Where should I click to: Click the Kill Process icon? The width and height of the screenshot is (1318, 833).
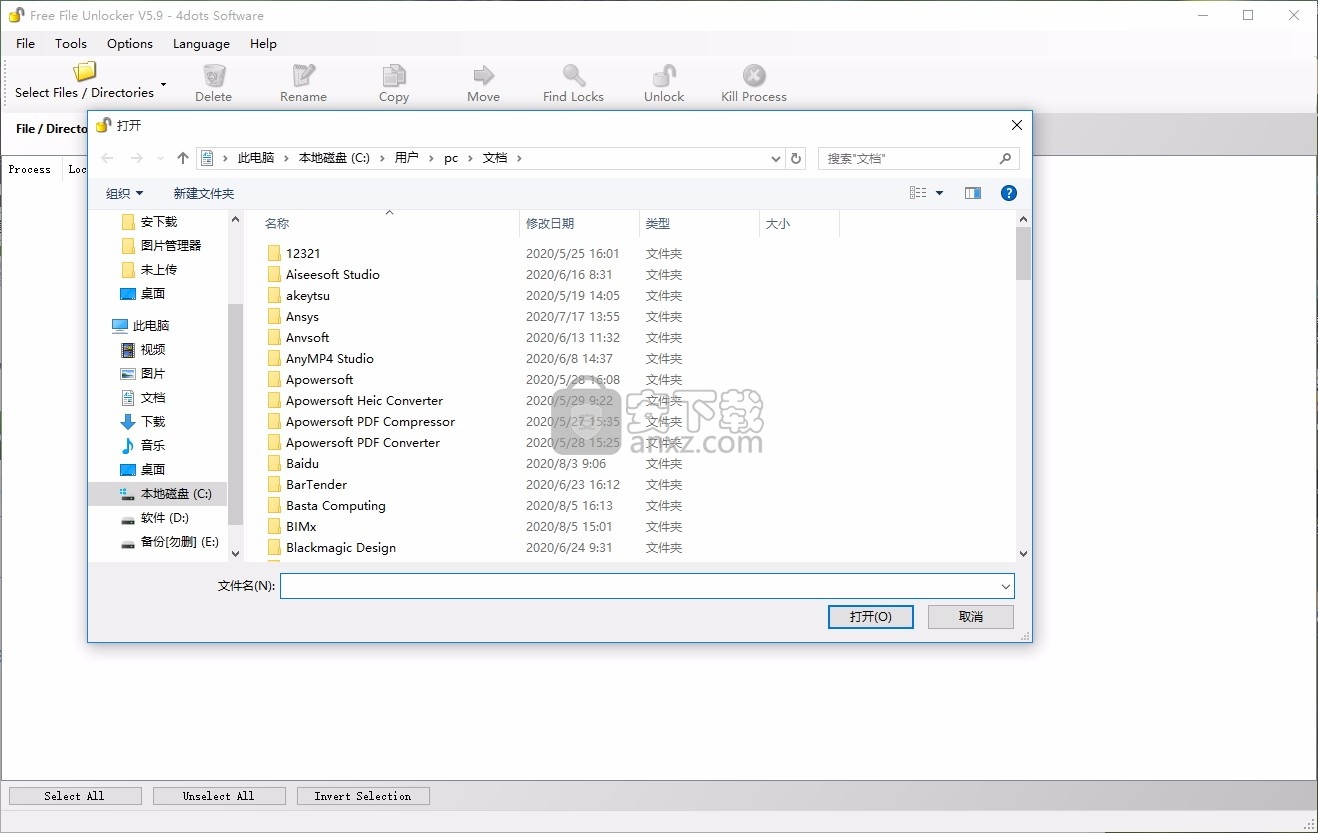tap(754, 76)
